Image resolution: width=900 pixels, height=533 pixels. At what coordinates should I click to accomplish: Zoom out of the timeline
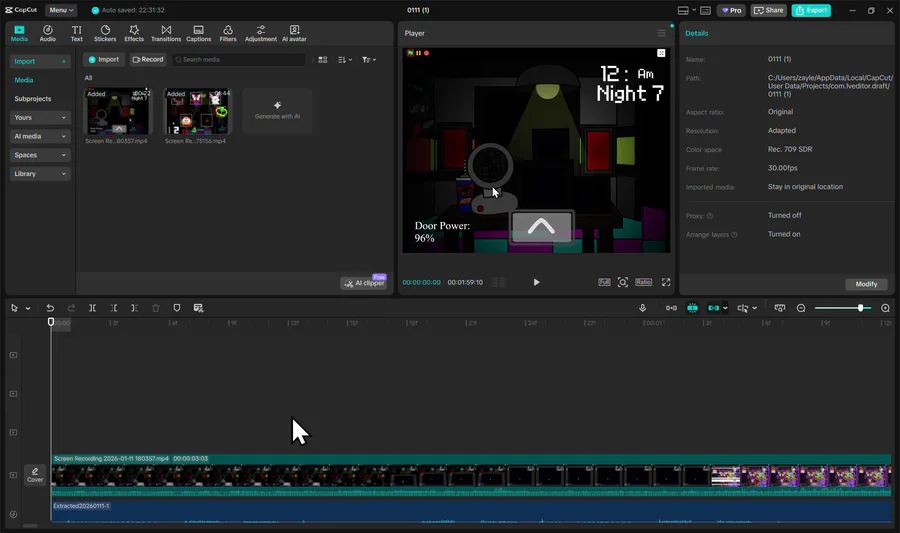click(801, 308)
